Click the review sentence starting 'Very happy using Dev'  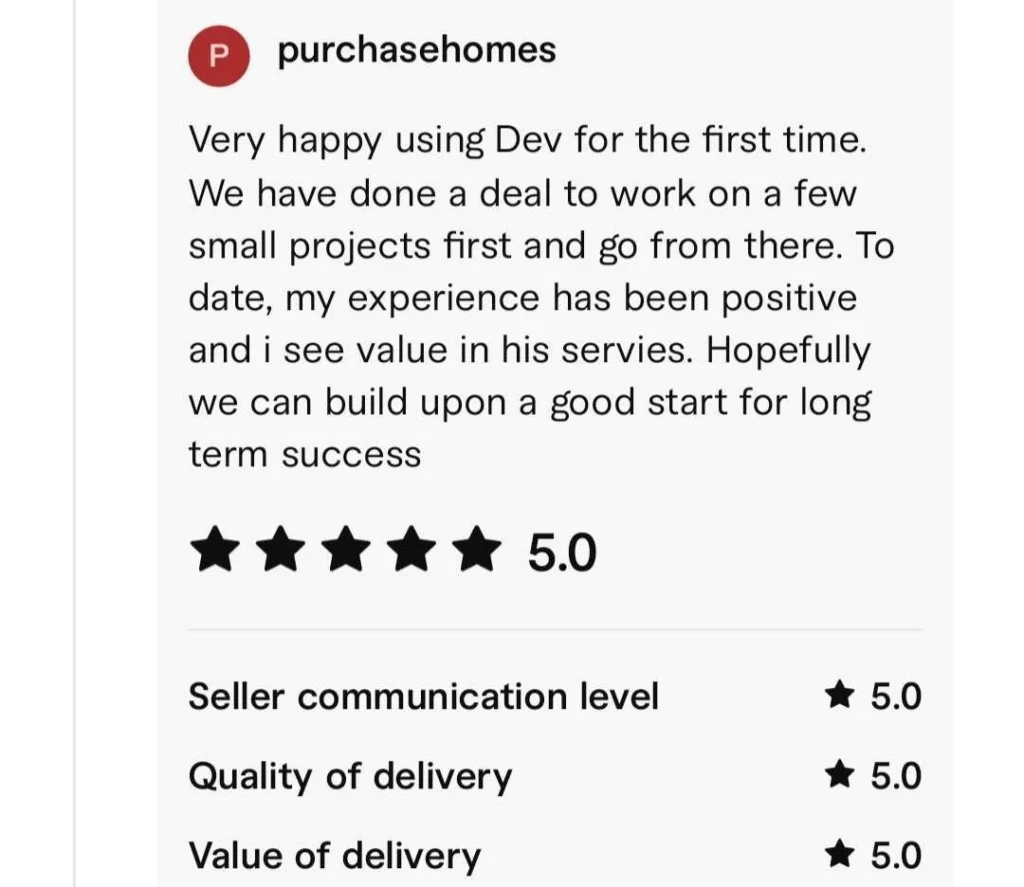tap(527, 140)
